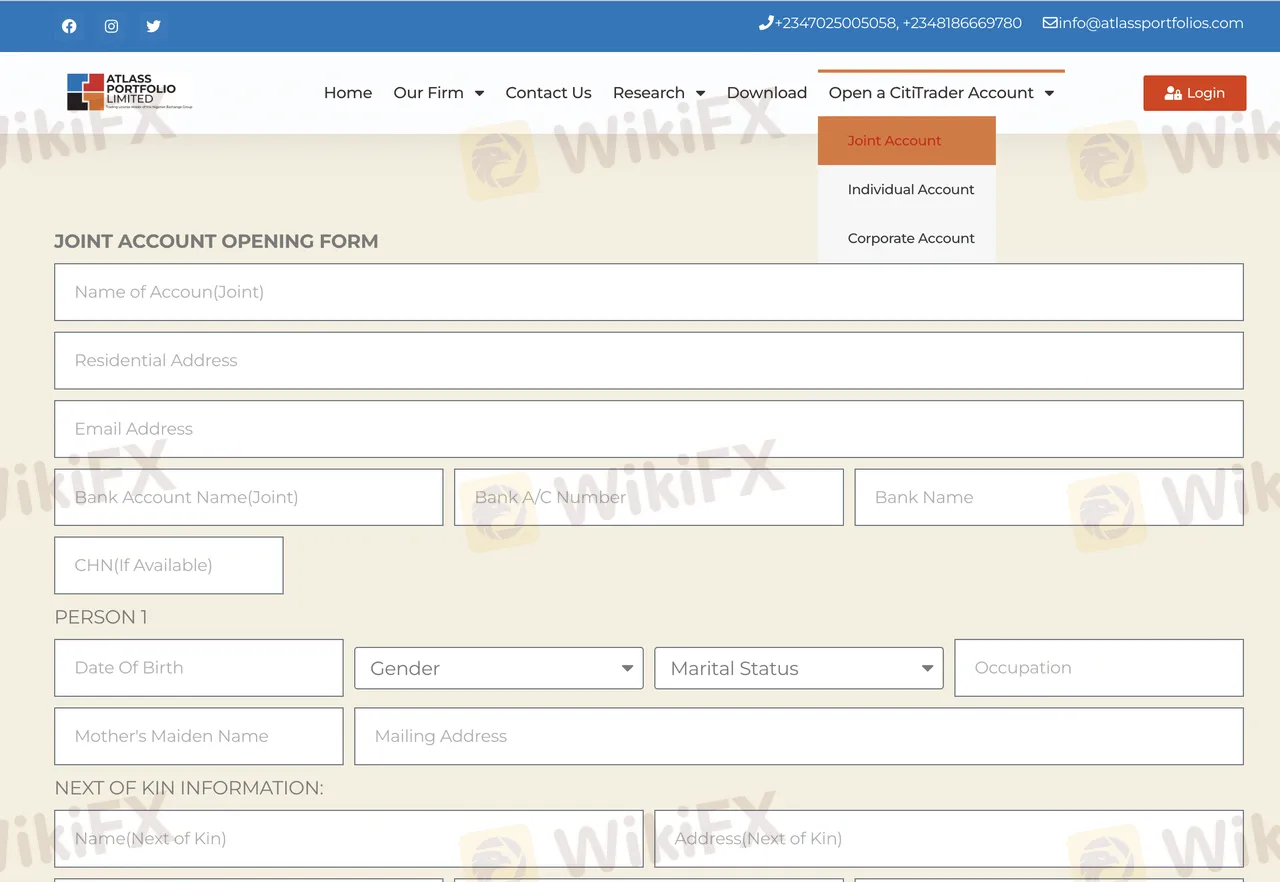
Task: Open the Marital Status dropdown
Action: coord(798,668)
